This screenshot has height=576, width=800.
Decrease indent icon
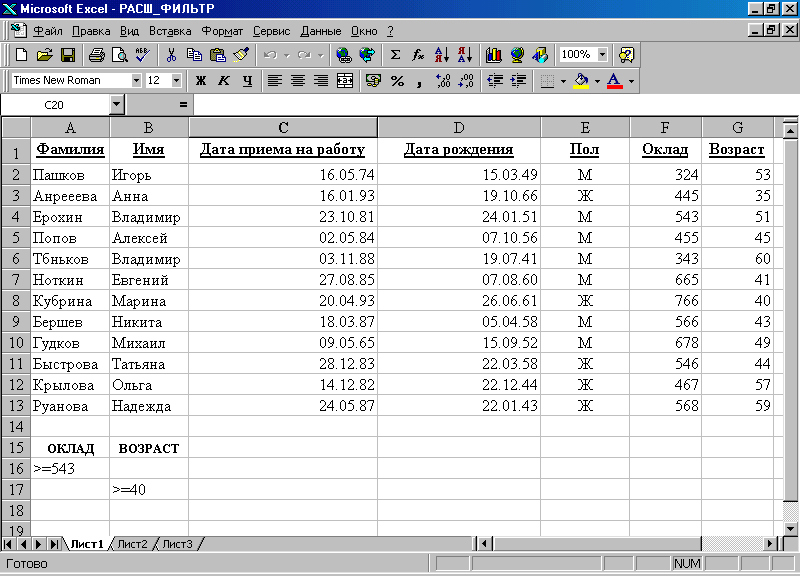[495, 81]
